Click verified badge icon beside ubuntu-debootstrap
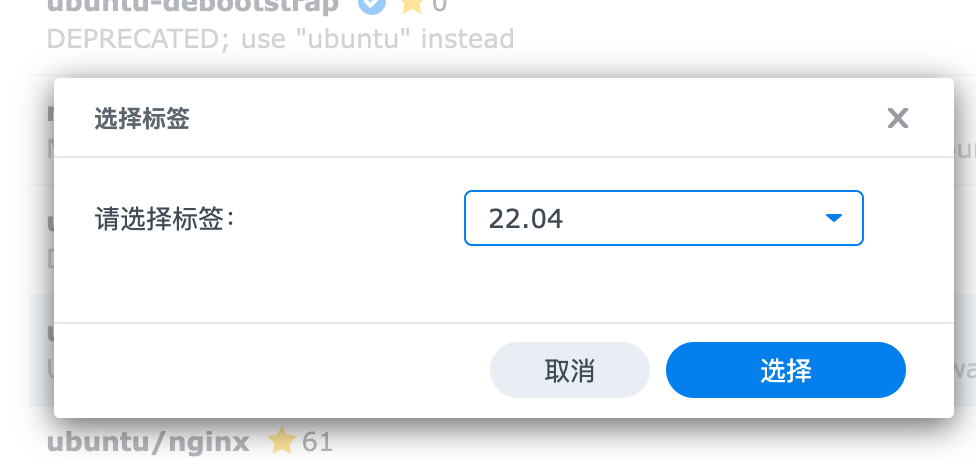This screenshot has width=976, height=458. 372,5
